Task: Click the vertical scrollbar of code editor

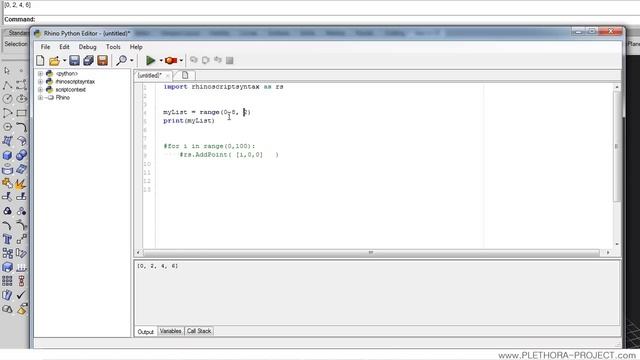Action: (616, 146)
